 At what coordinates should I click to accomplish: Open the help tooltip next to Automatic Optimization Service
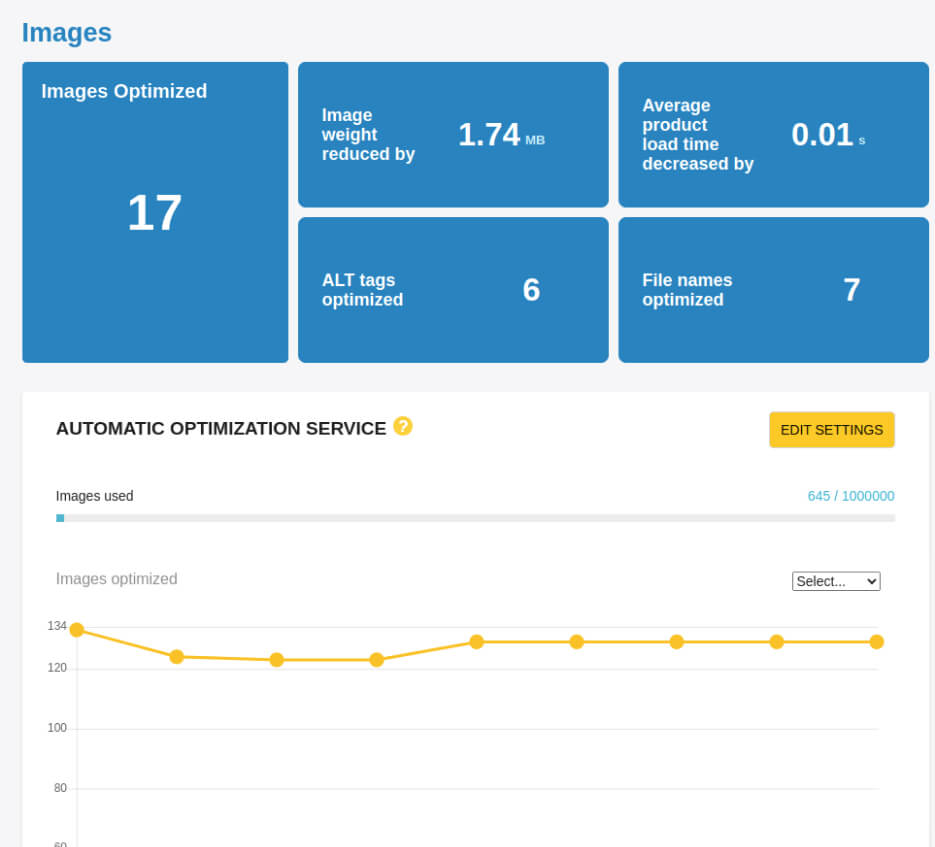coord(403,426)
